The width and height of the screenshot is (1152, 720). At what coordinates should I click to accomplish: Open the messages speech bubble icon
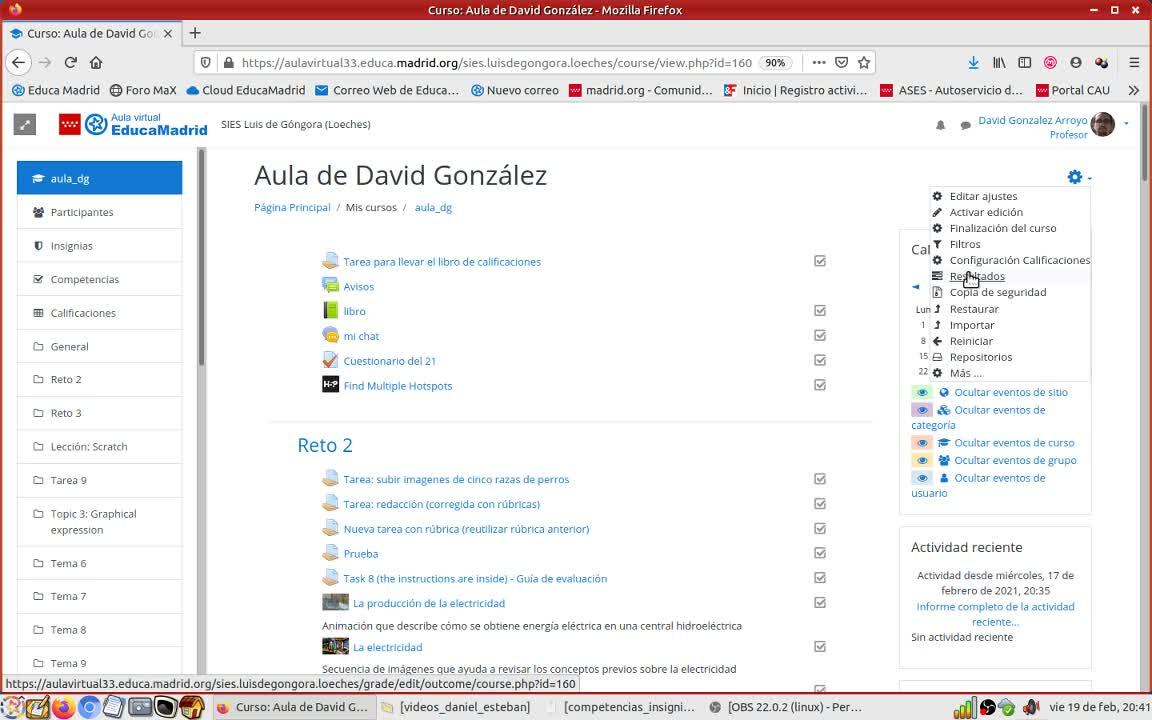point(965,126)
